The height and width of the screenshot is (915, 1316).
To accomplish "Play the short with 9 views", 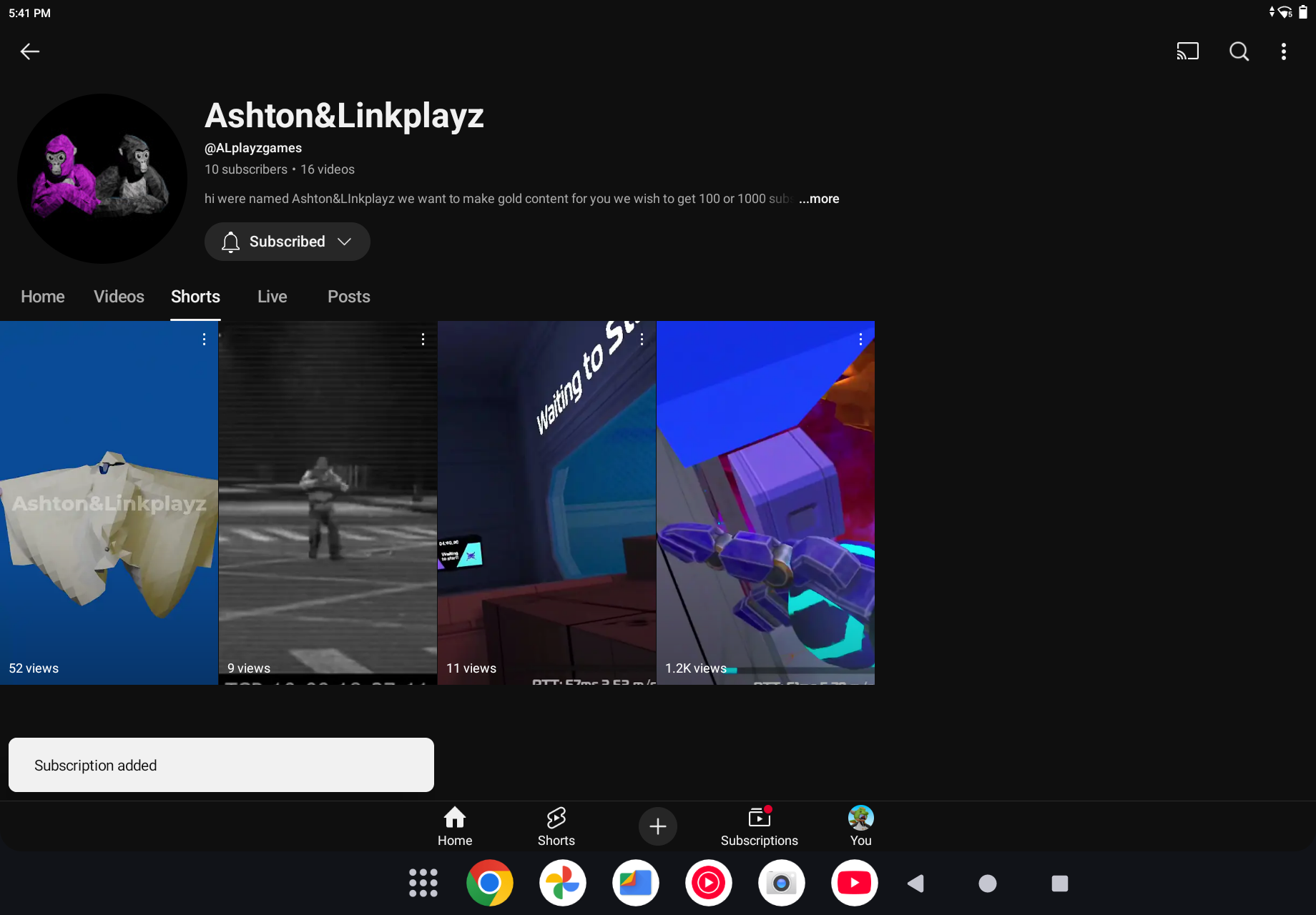I will [328, 503].
